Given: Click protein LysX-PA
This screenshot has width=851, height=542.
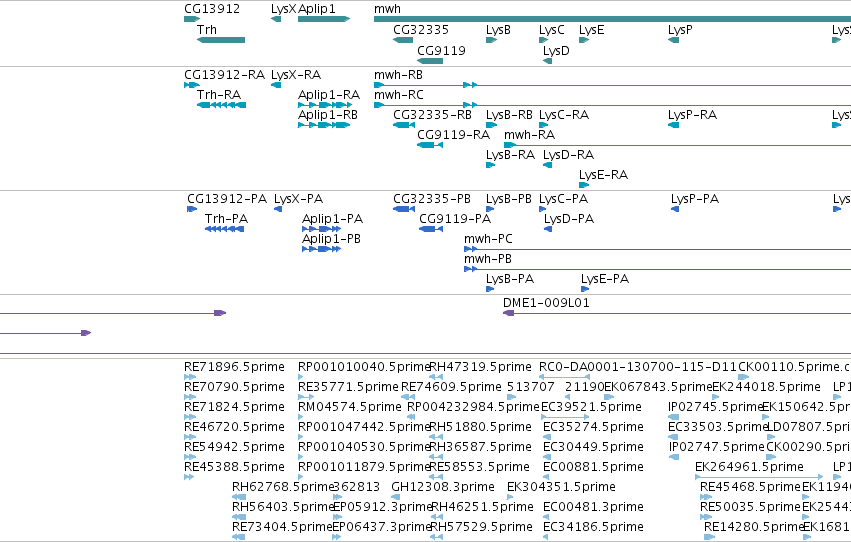Looking at the screenshot, I should point(299,199).
